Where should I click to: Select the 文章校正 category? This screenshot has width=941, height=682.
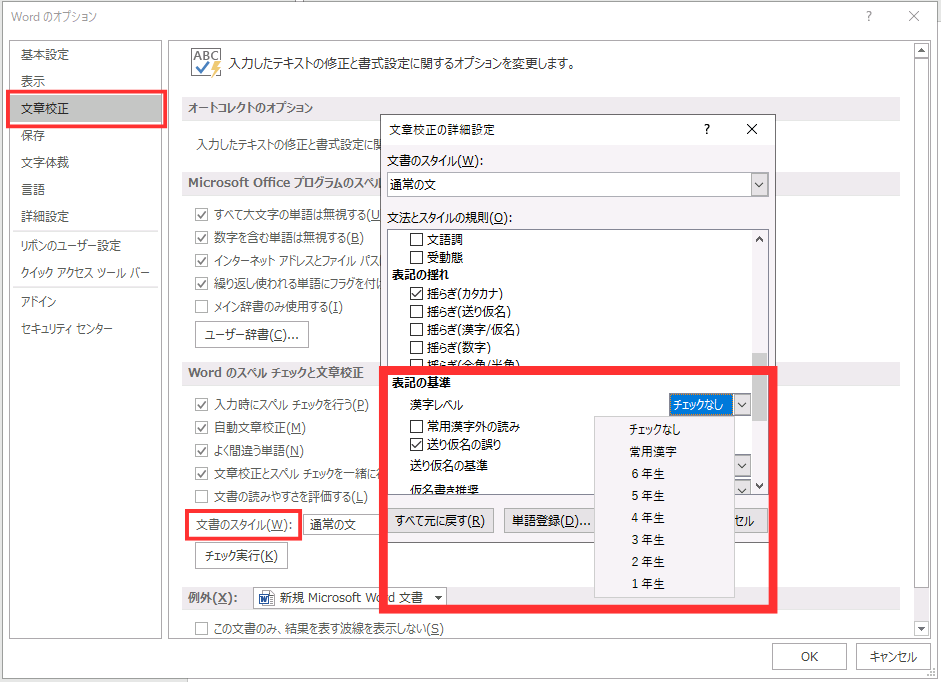click(86, 109)
